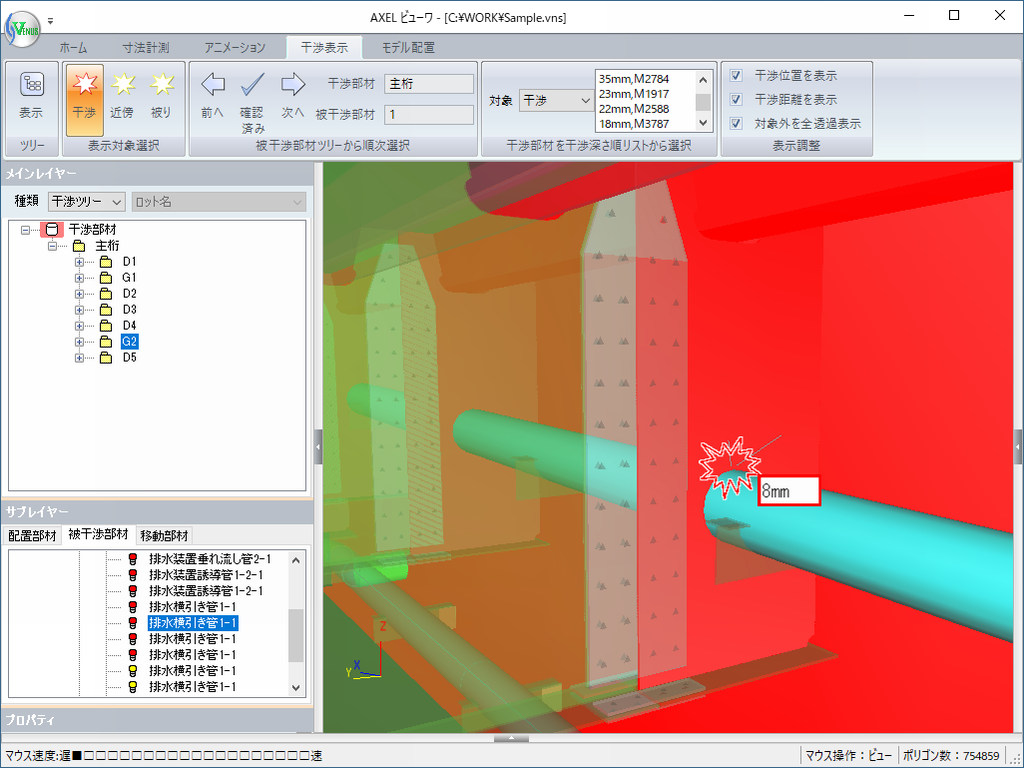1024x768 pixels.
Task: Switch to the 移動部材 sublayer tab
Action: [164, 535]
